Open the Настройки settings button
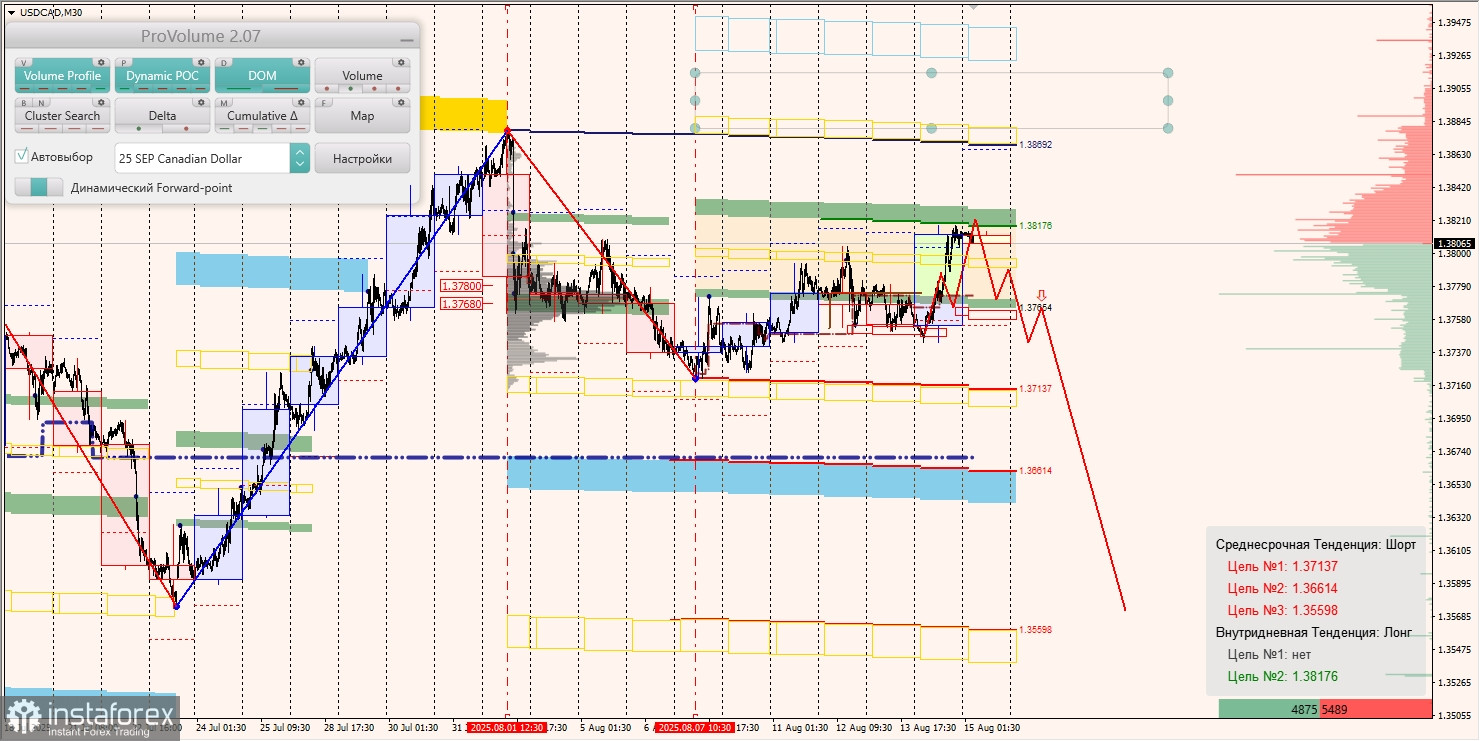The image size is (1480, 741). click(362, 158)
